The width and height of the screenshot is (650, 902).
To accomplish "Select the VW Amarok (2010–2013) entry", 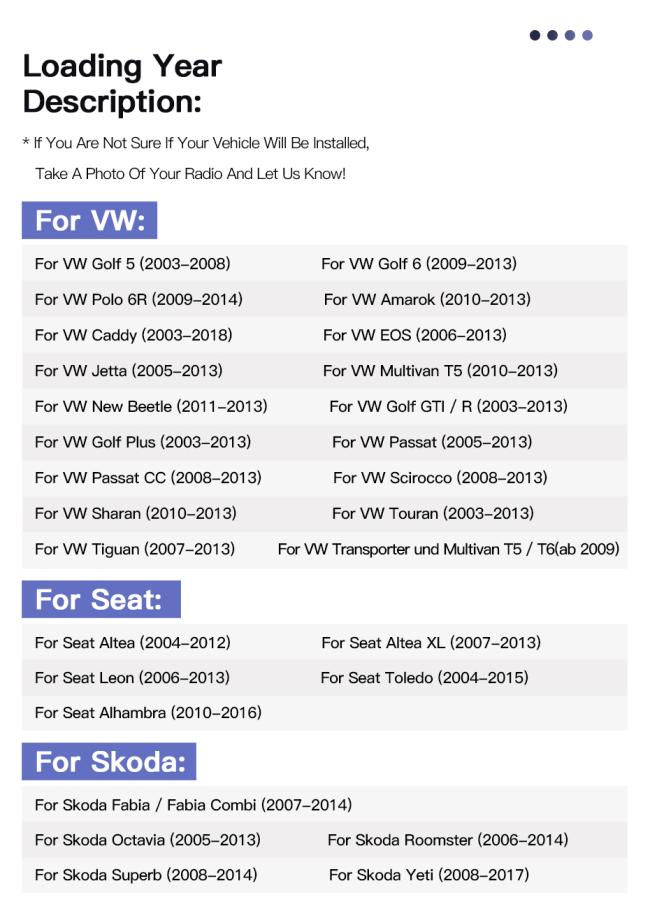I will click(x=427, y=299).
